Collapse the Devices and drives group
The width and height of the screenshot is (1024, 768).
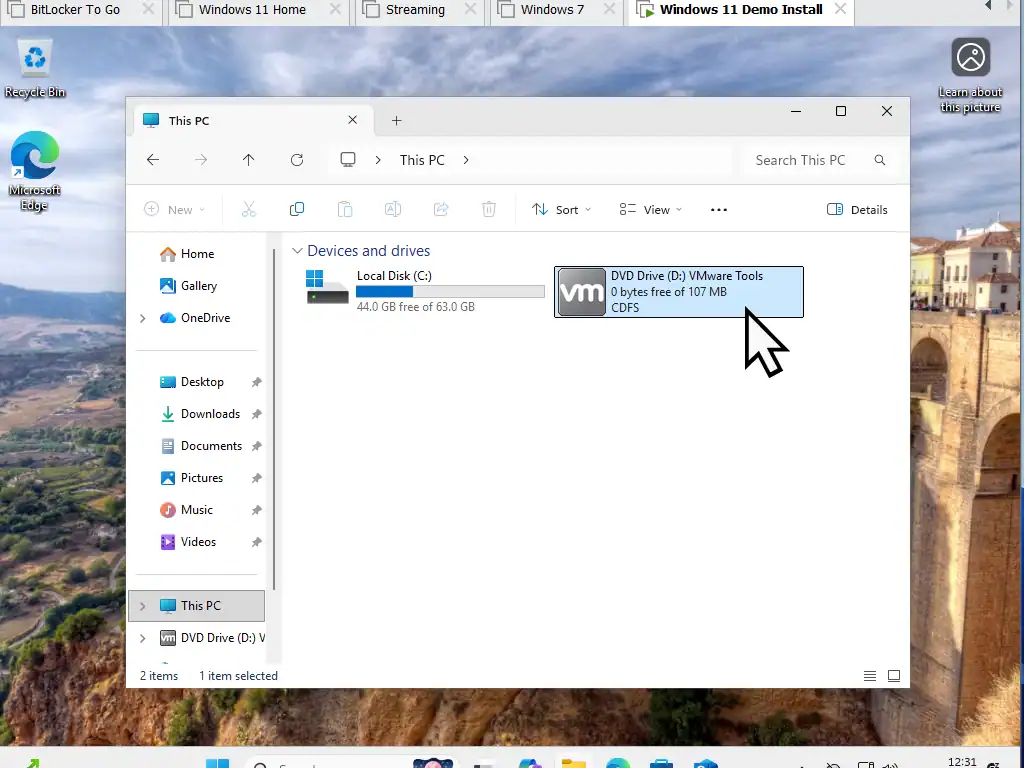click(297, 251)
